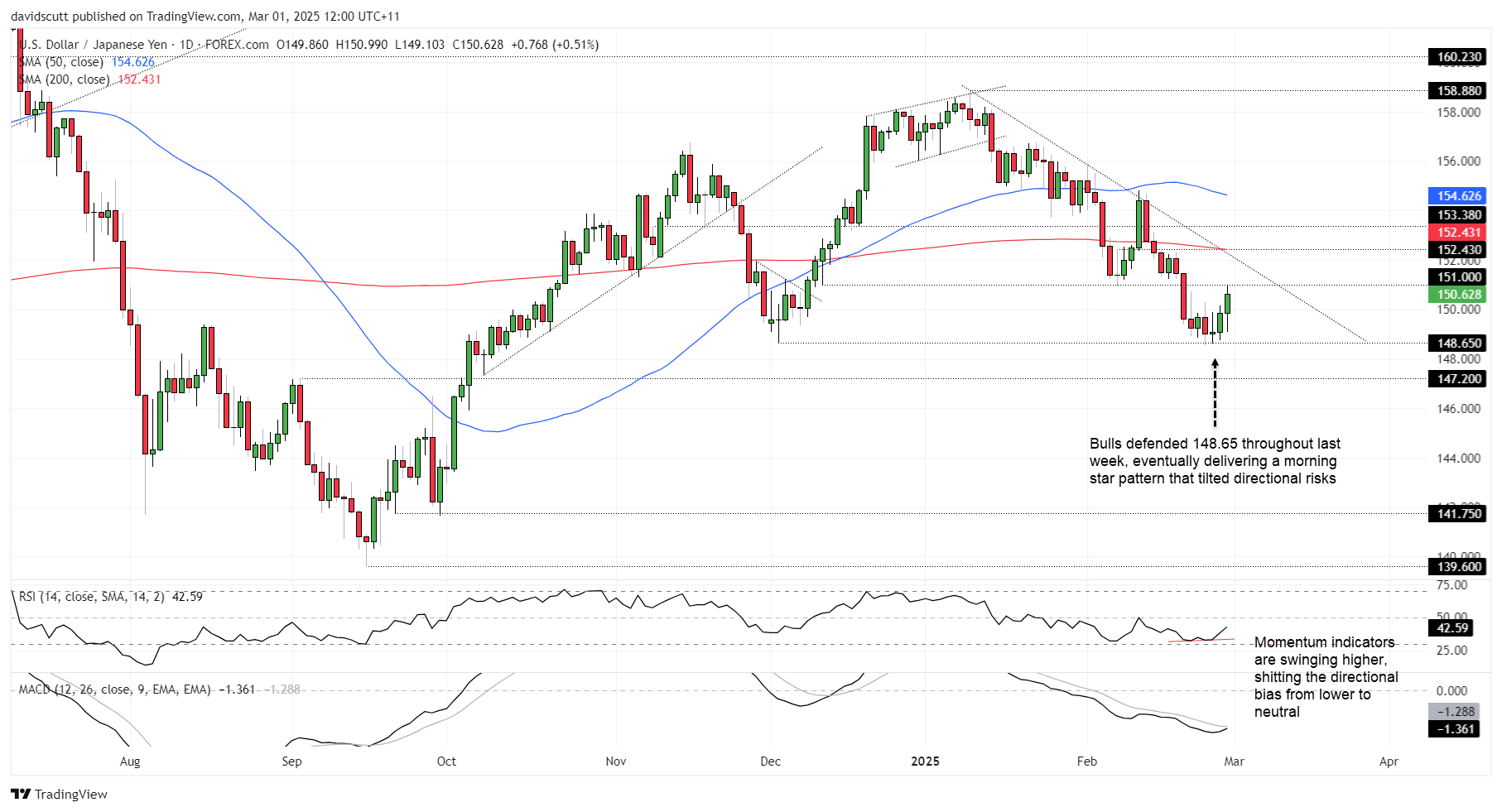Click the grey signal tag -1.288 on axis
This screenshot has width=1502, height=812.
click(1453, 712)
